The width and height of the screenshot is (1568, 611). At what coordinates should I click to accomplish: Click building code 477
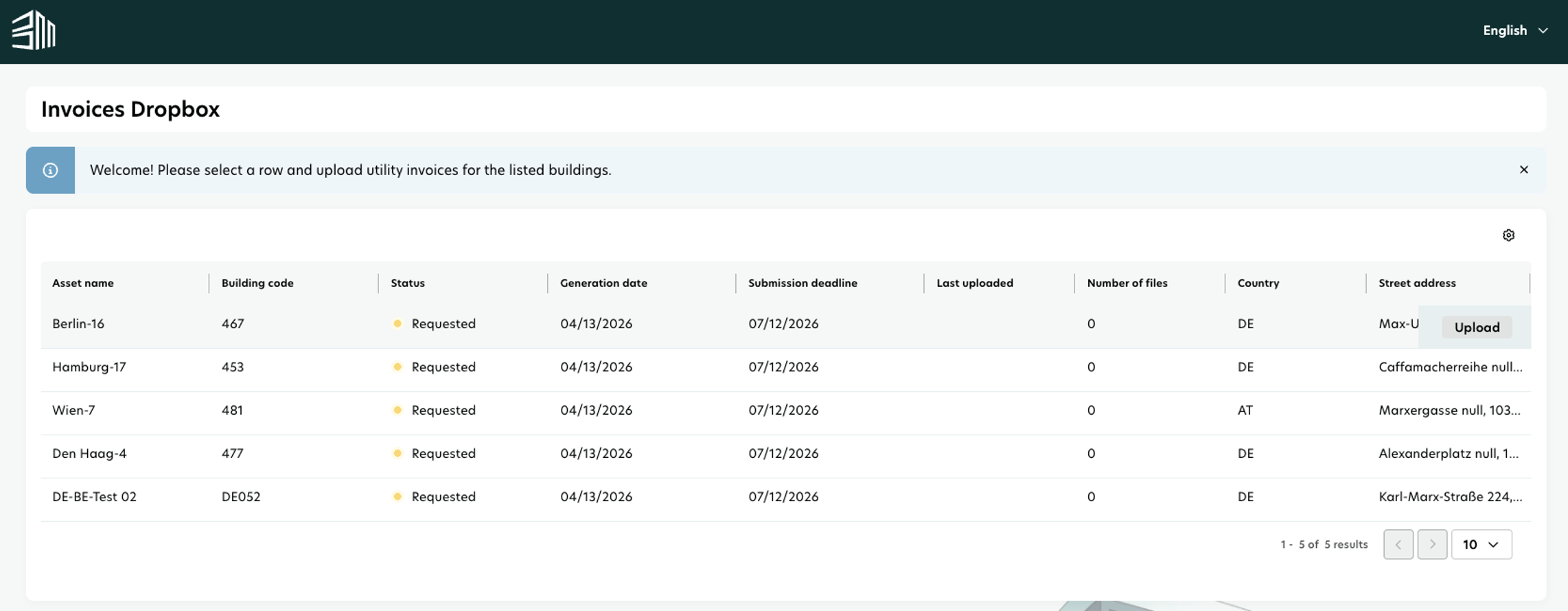(x=233, y=453)
